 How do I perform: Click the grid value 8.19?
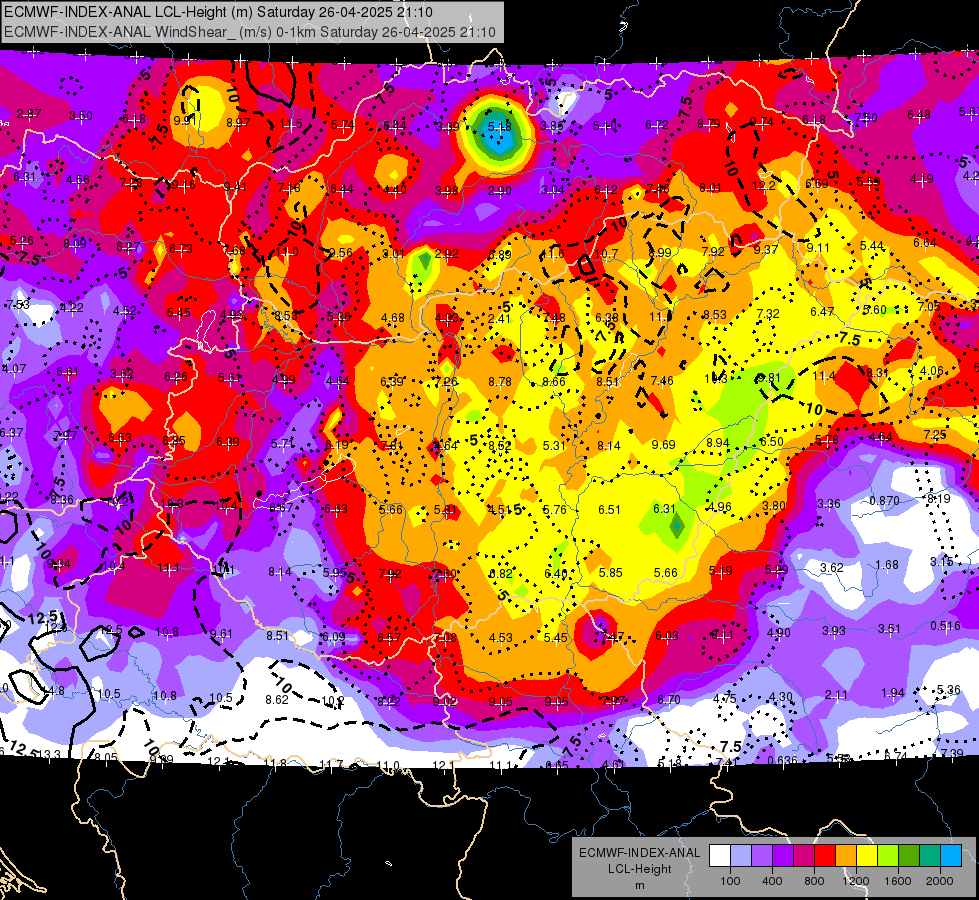[x=939, y=498]
